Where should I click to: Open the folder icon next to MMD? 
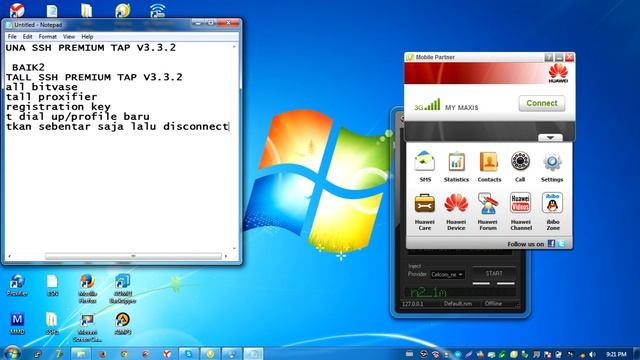(x=52, y=323)
